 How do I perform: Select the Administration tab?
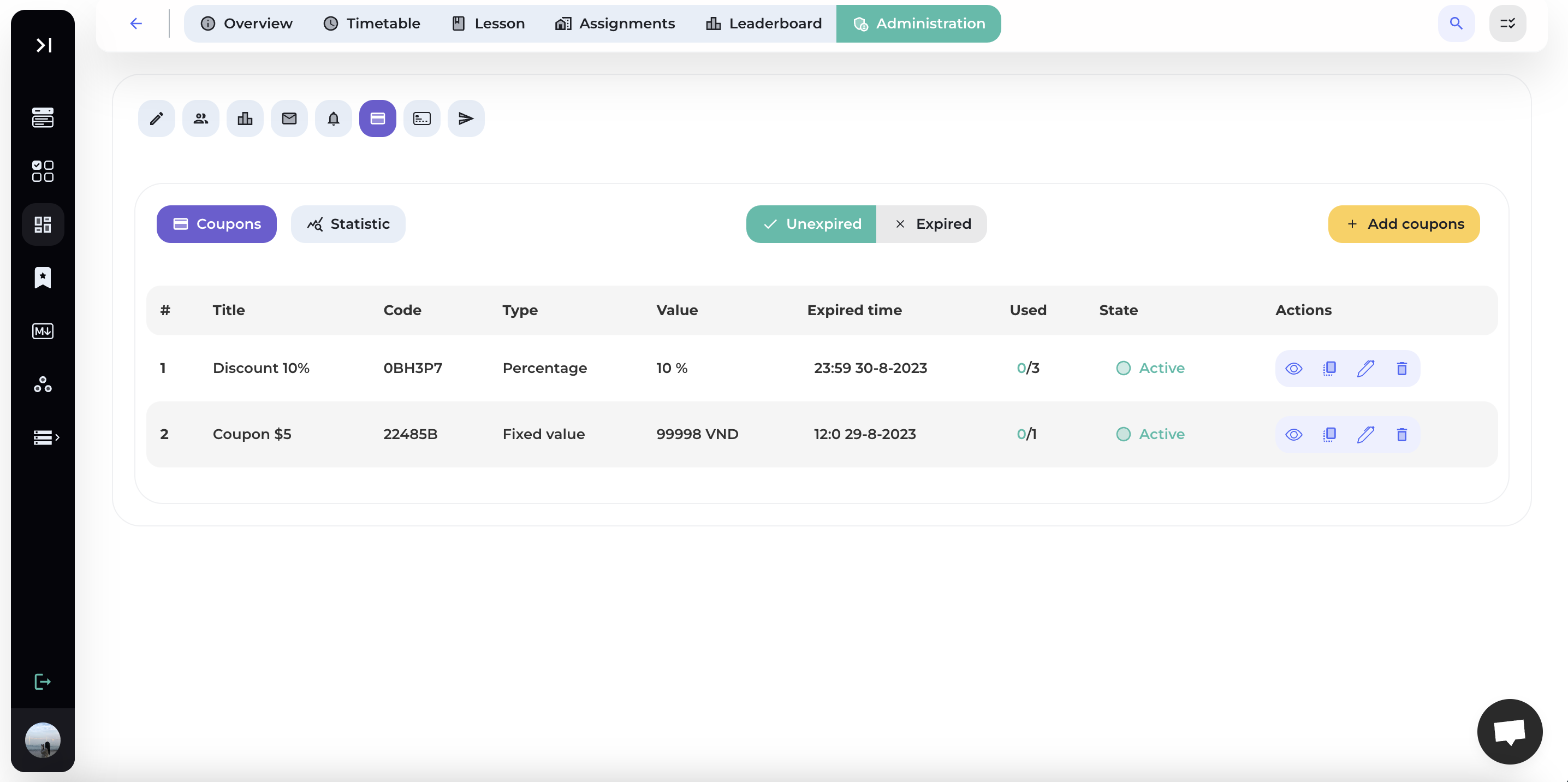[918, 23]
